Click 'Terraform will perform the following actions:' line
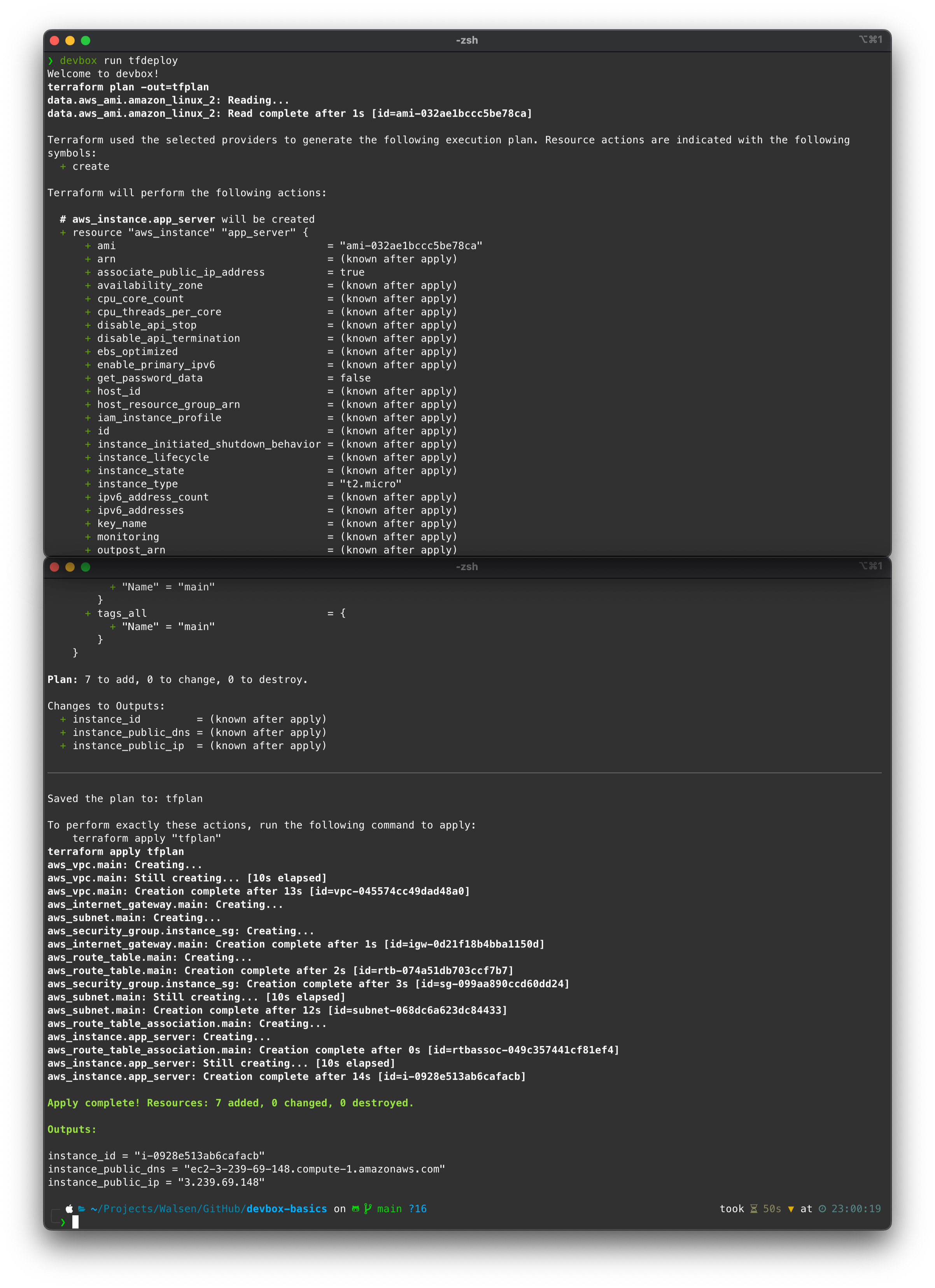The image size is (935, 1288). coord(187,193)
